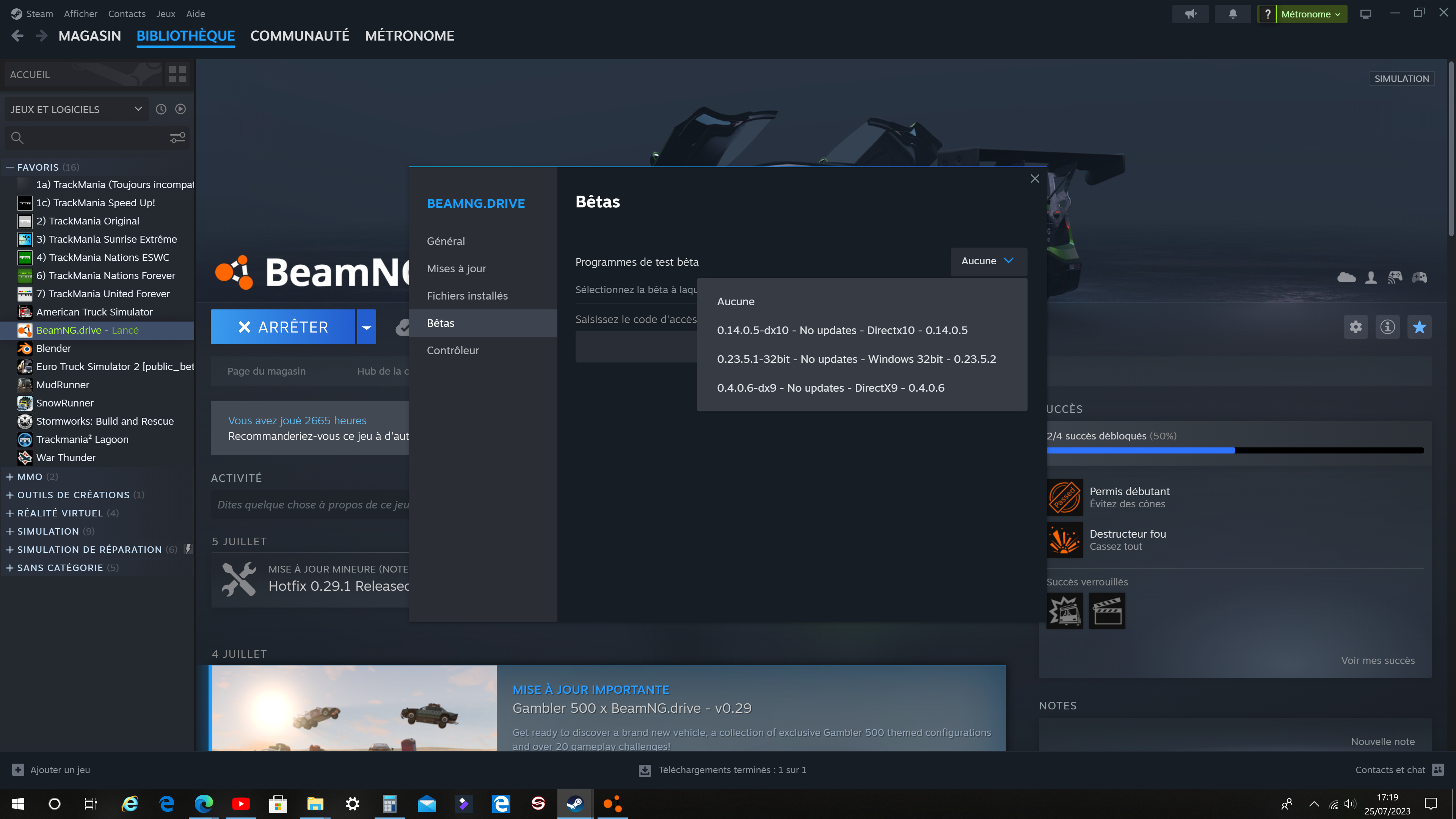Go to the MAGASIN section
This screenshot has height=819, width=1456.
(x=89, y=36)
